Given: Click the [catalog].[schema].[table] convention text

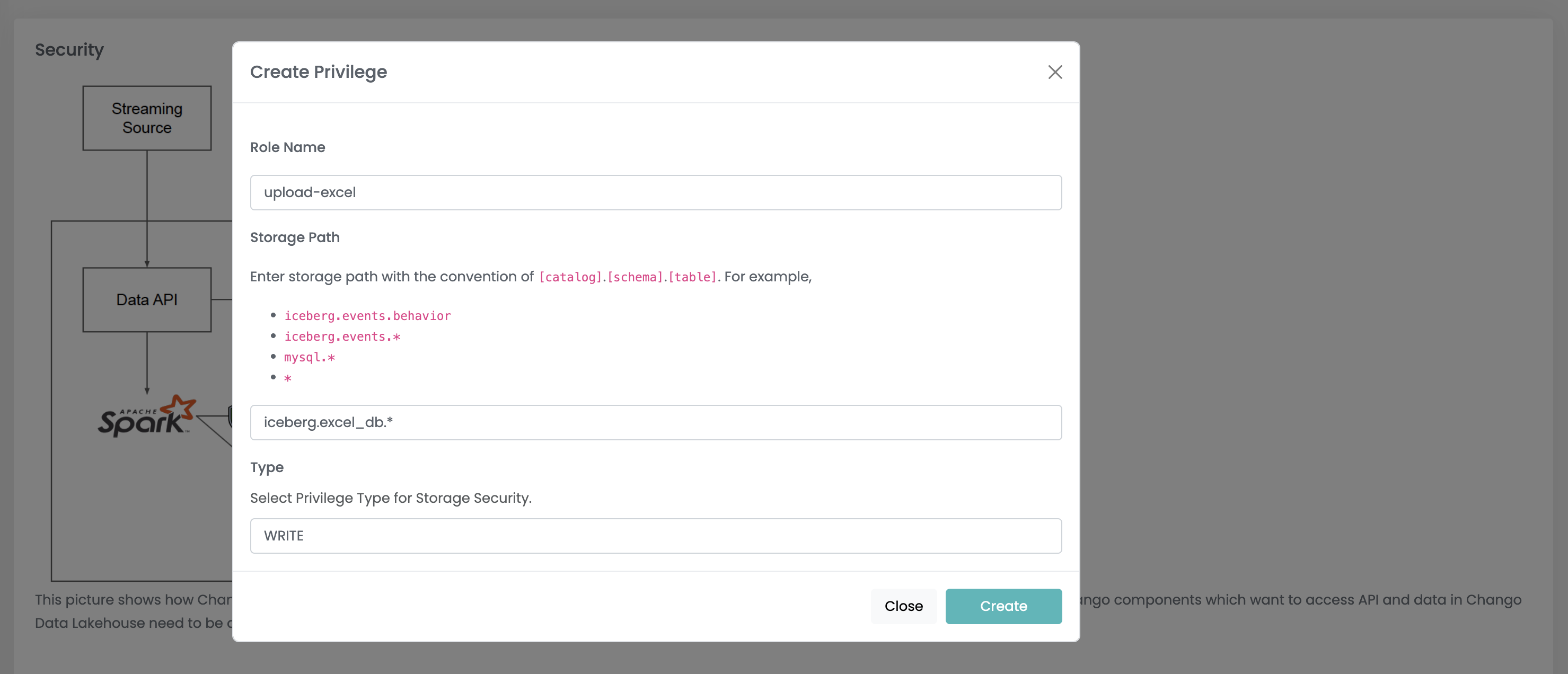Looking at the screenshot, I should [x=628, y=277].
